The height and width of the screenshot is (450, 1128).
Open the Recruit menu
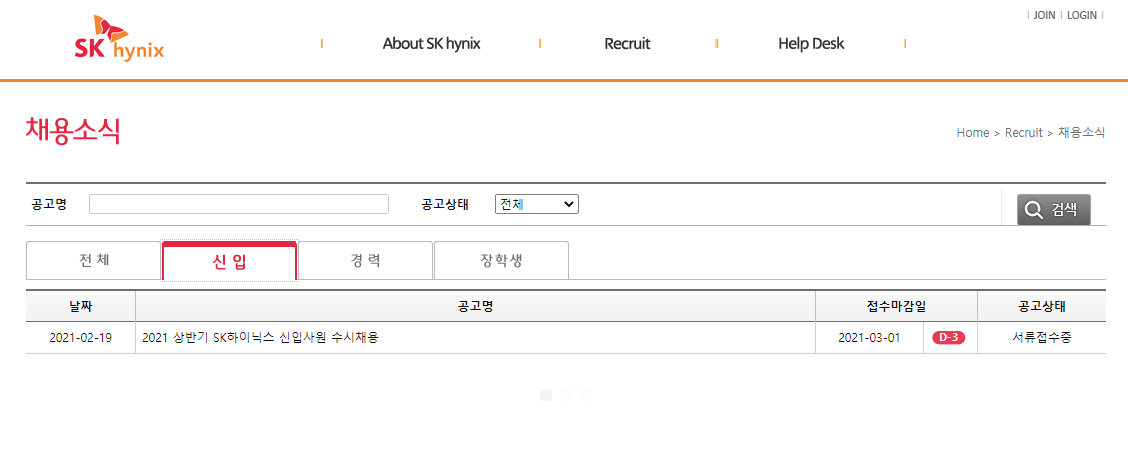pos(627,44)
